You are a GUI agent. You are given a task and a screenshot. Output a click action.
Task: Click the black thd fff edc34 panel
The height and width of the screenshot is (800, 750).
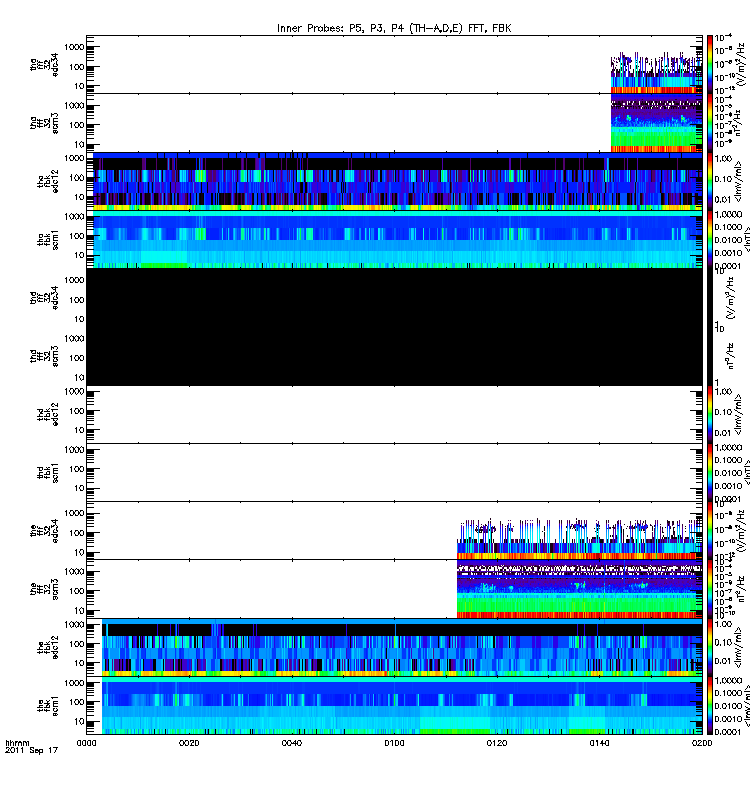pyautogui.click(x=394, y=297)
